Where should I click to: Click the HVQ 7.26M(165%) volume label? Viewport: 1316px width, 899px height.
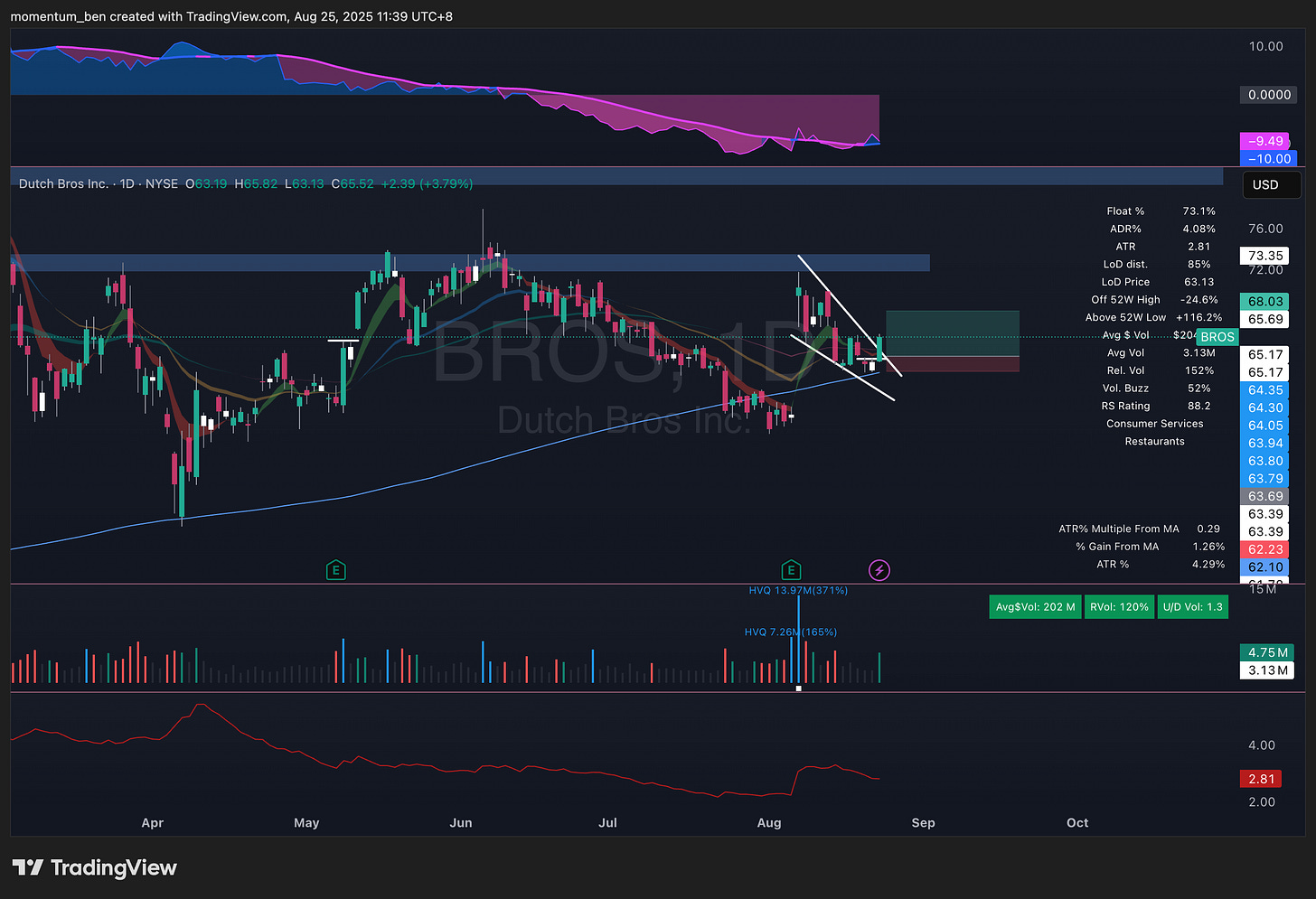tap(791, 632)
